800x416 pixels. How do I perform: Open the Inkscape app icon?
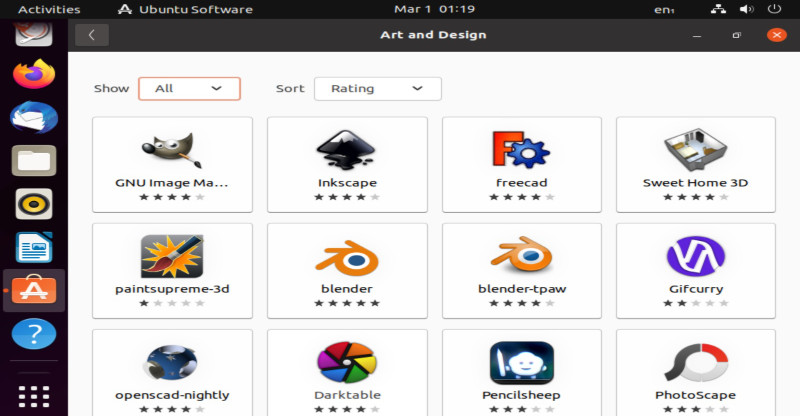[346, 150]
